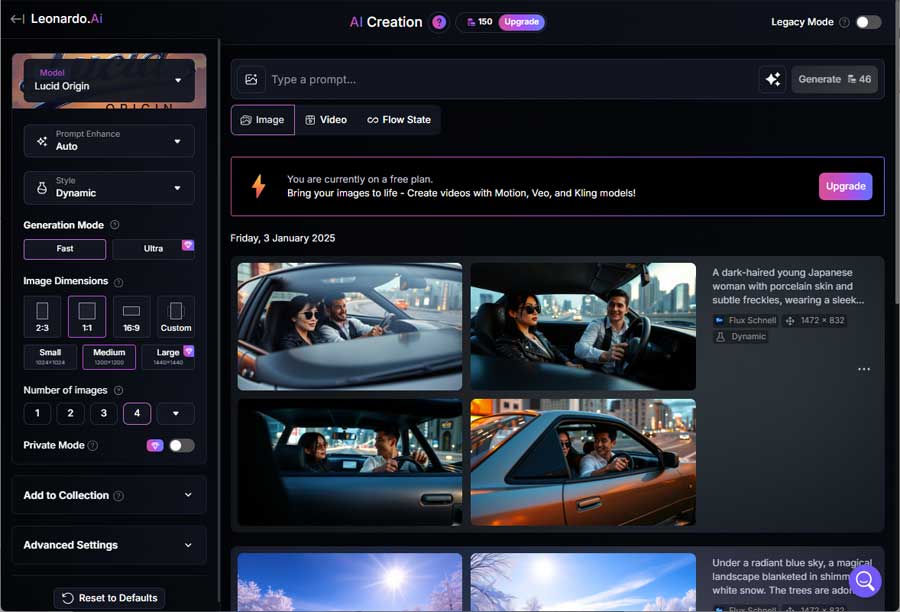Viewport: 900px width, 612px height.
Task: Click the Image Dimensions info icon
Action: [x=119, y=282]
